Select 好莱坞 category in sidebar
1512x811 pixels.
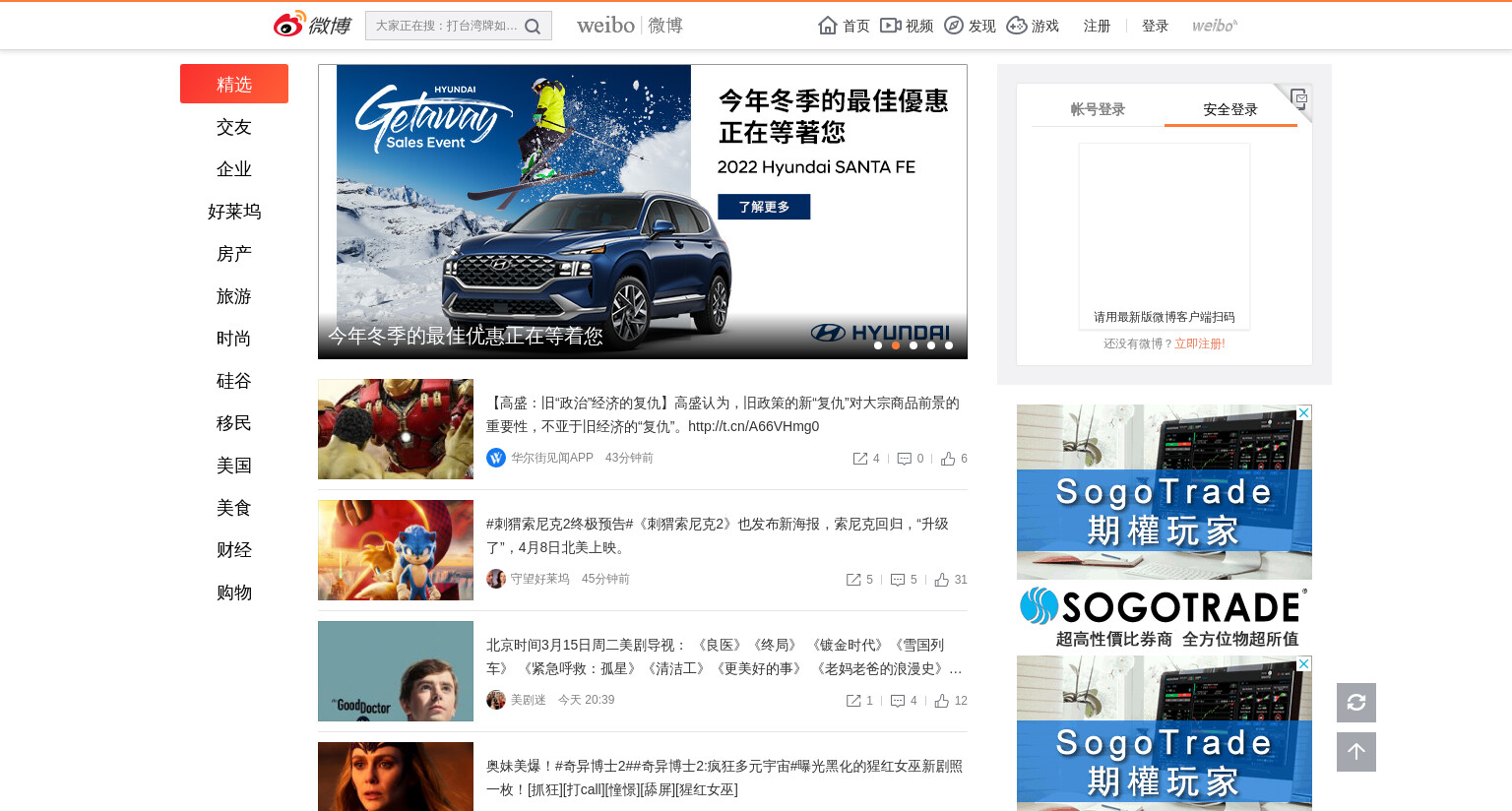(x=234, y=212)
